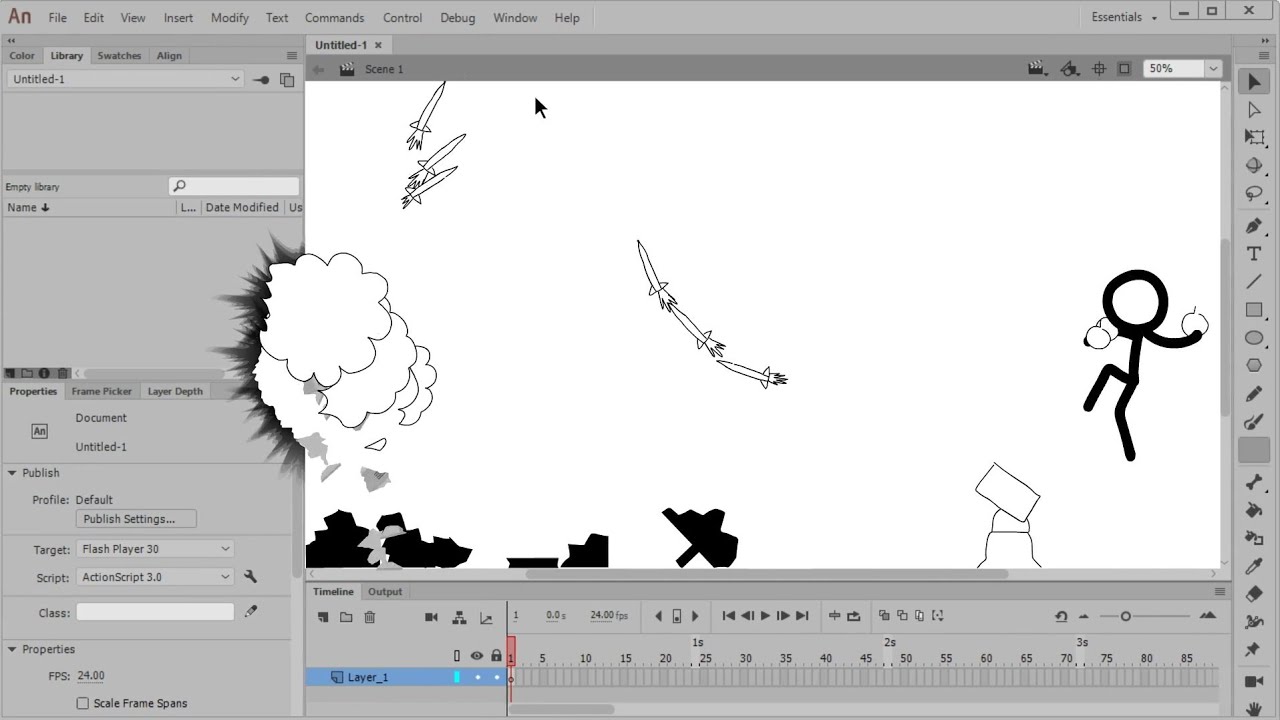Open ActionScript settings wrench icon

pyautogui.click(x=251, y=577)
